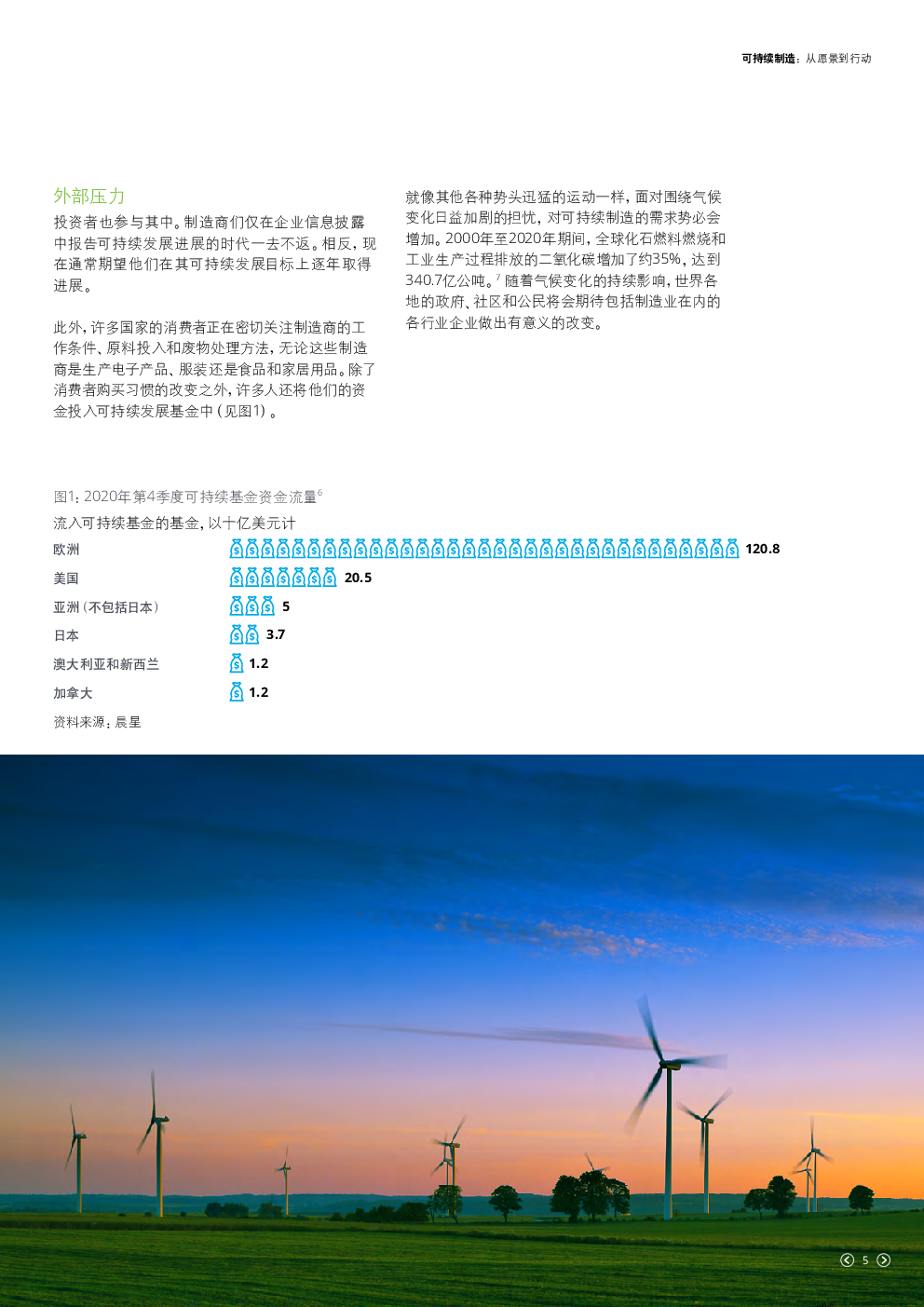The width and height of the screenshot is (924, 1307).
Task: Click first money bag icon in 日本 row
Action: (x=237, y=634)
